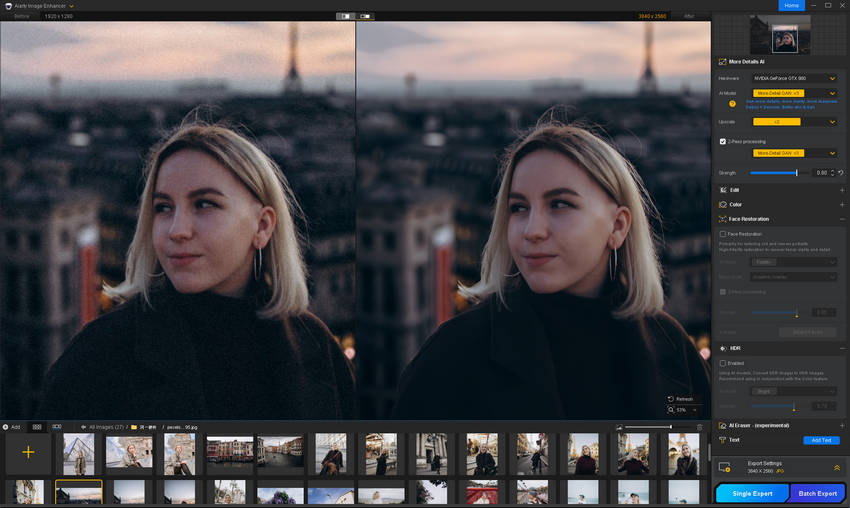This screenshot has width=850, height=508.
Task: Click the Add Text button
Action: pos(821,440)
